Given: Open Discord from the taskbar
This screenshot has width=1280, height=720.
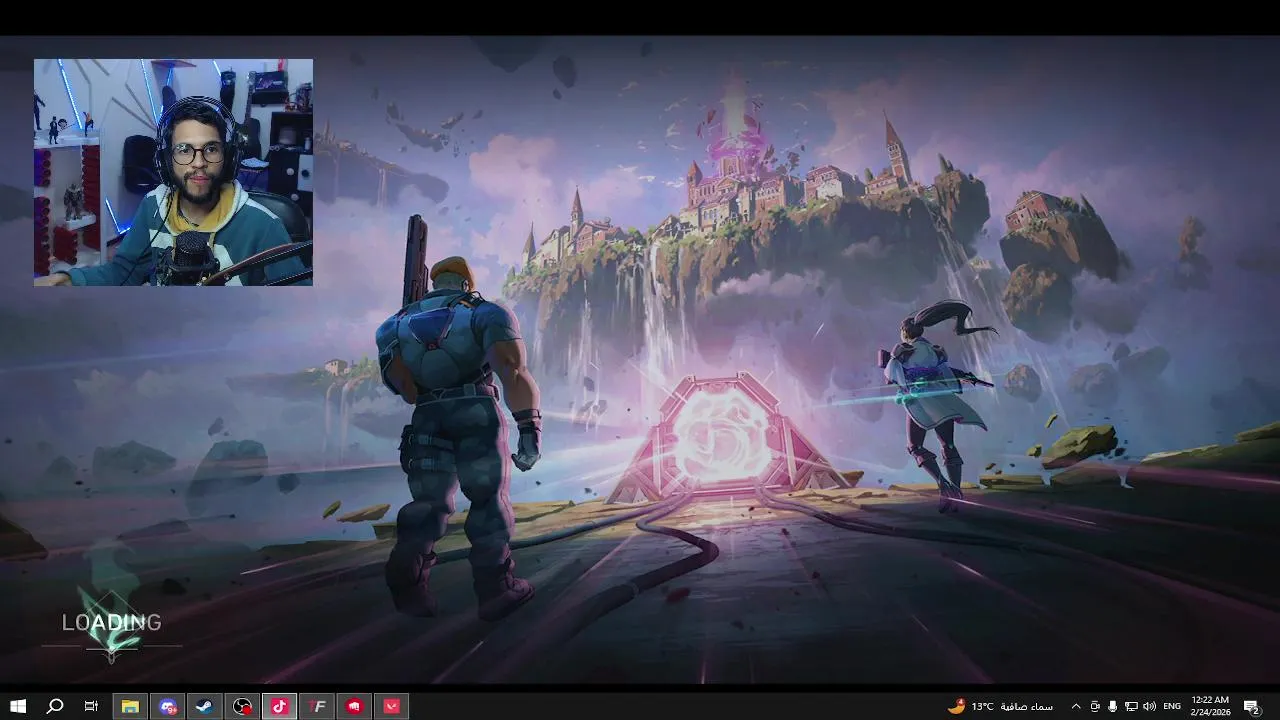Looking at the screenshot, I should 167,706.
